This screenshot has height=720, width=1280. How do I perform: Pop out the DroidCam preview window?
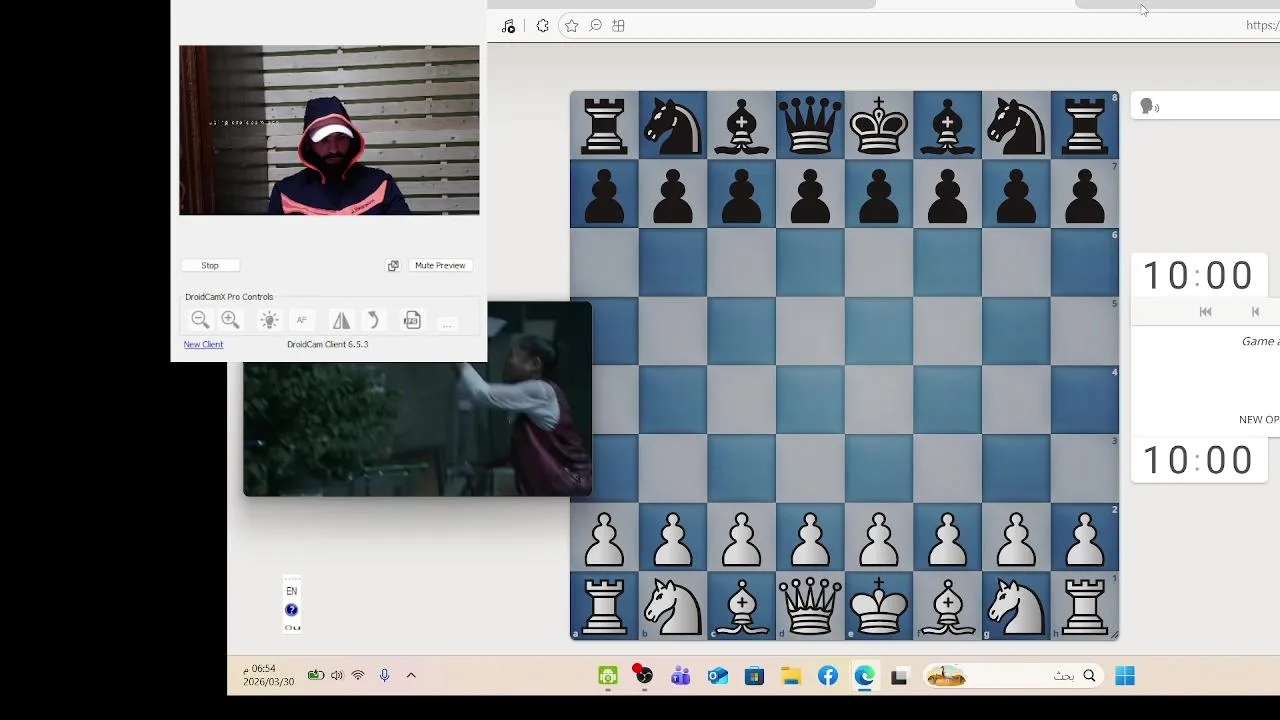click(x=393, y=265)
